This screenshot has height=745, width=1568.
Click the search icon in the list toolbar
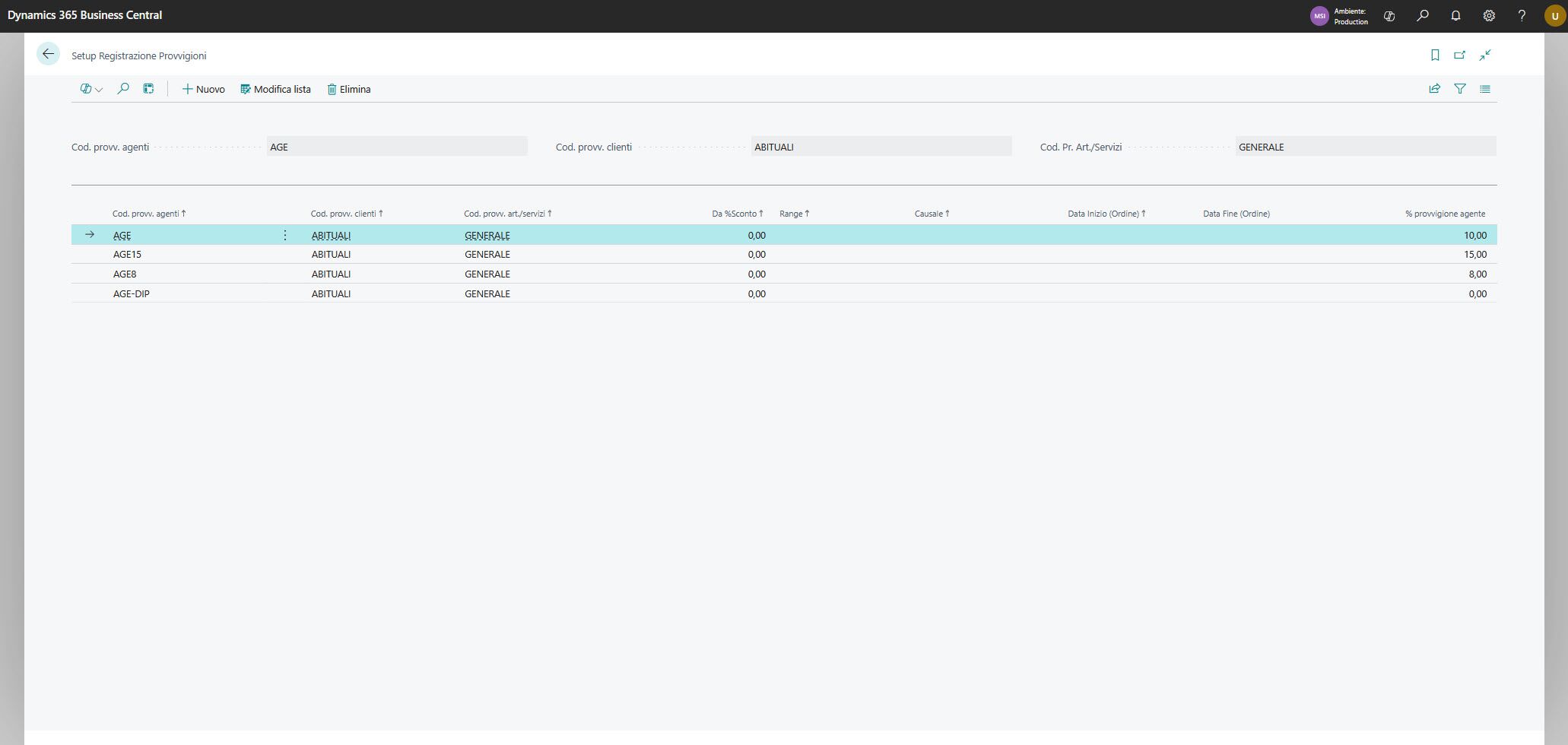pos(123,89)
